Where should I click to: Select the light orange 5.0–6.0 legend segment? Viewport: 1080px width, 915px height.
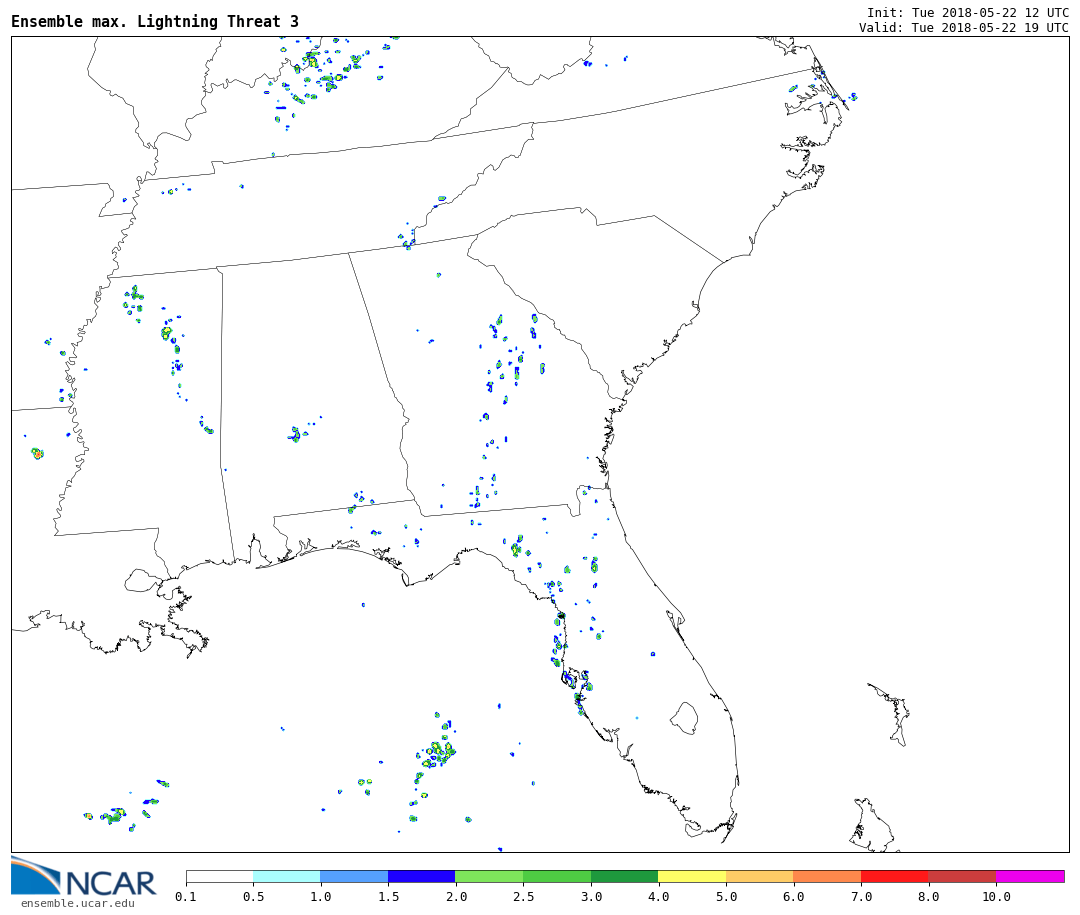759,876
